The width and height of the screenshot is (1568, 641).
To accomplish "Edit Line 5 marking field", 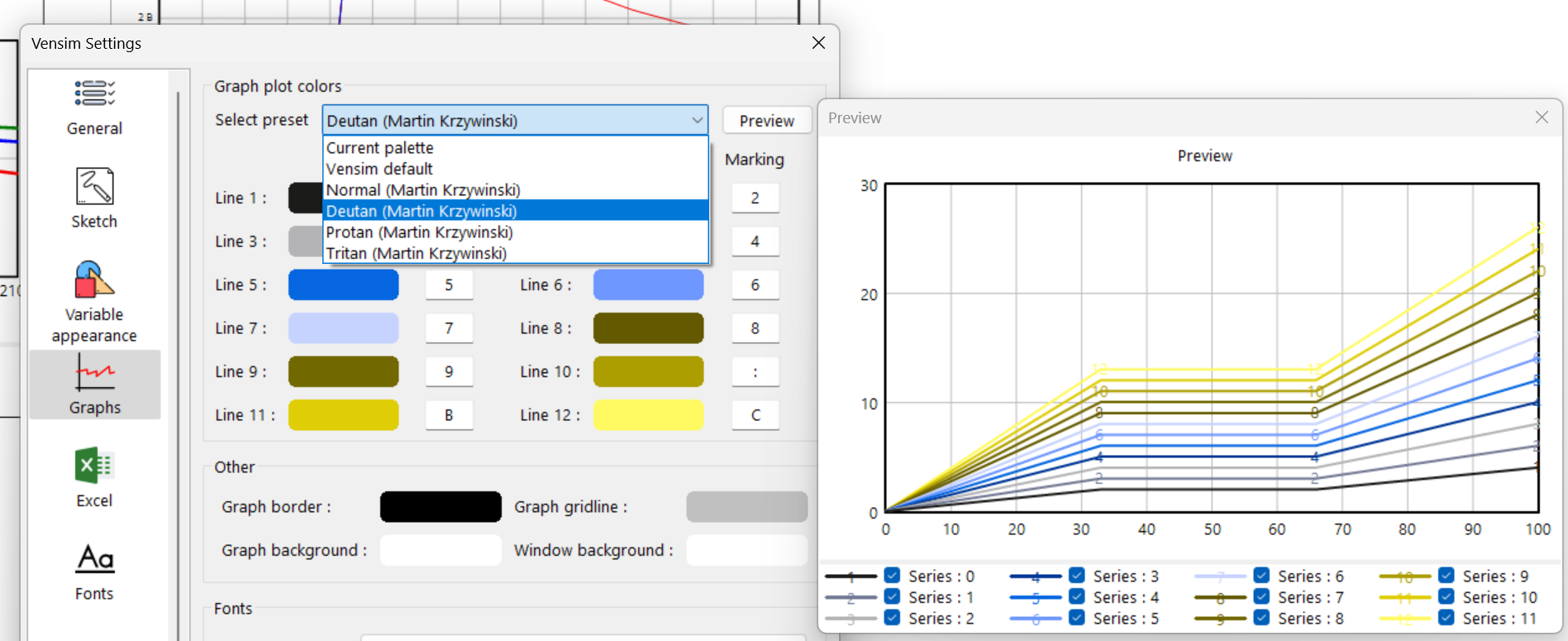I will tap(449, 285).
